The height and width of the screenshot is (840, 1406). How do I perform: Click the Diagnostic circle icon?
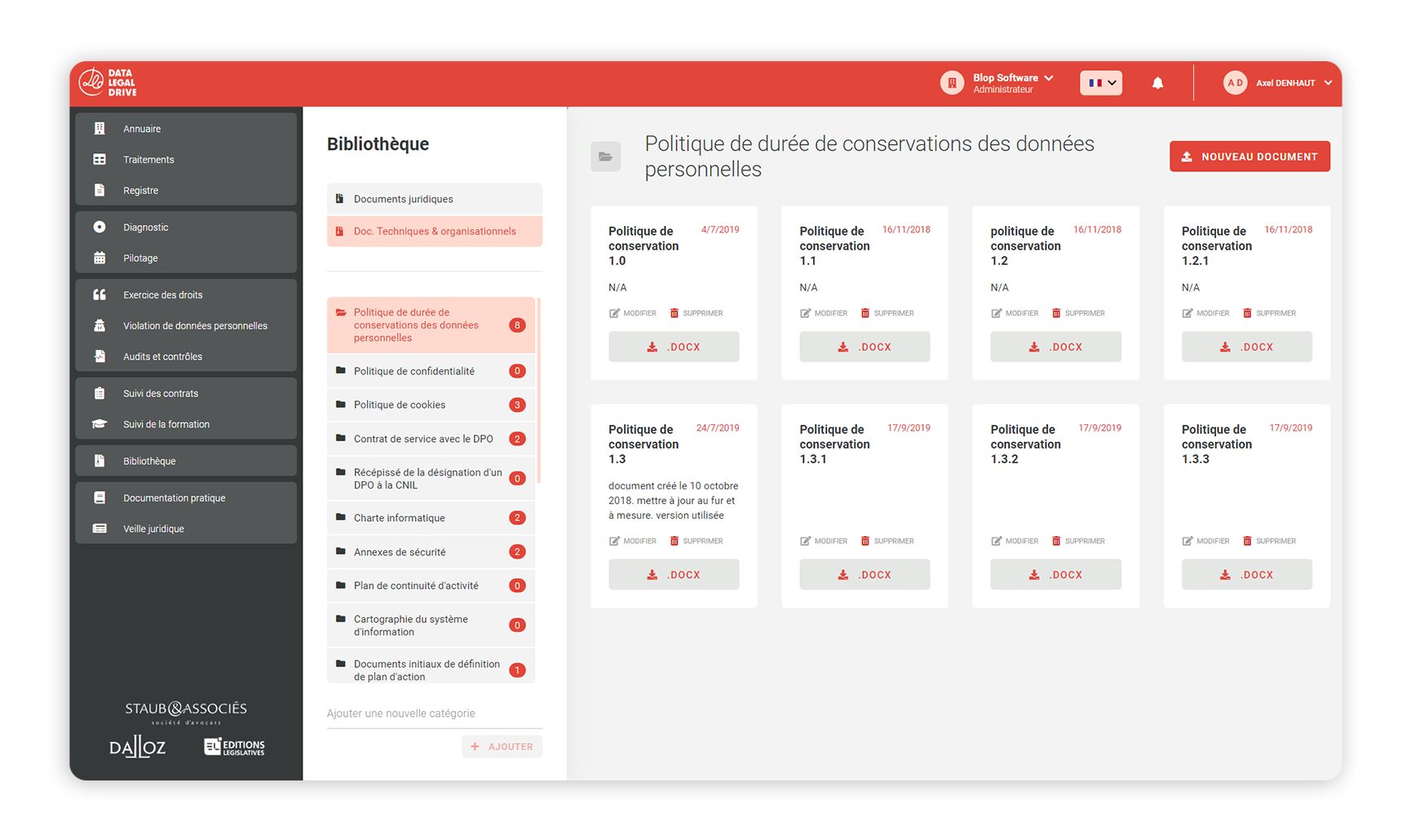click(x=99, y=228)
